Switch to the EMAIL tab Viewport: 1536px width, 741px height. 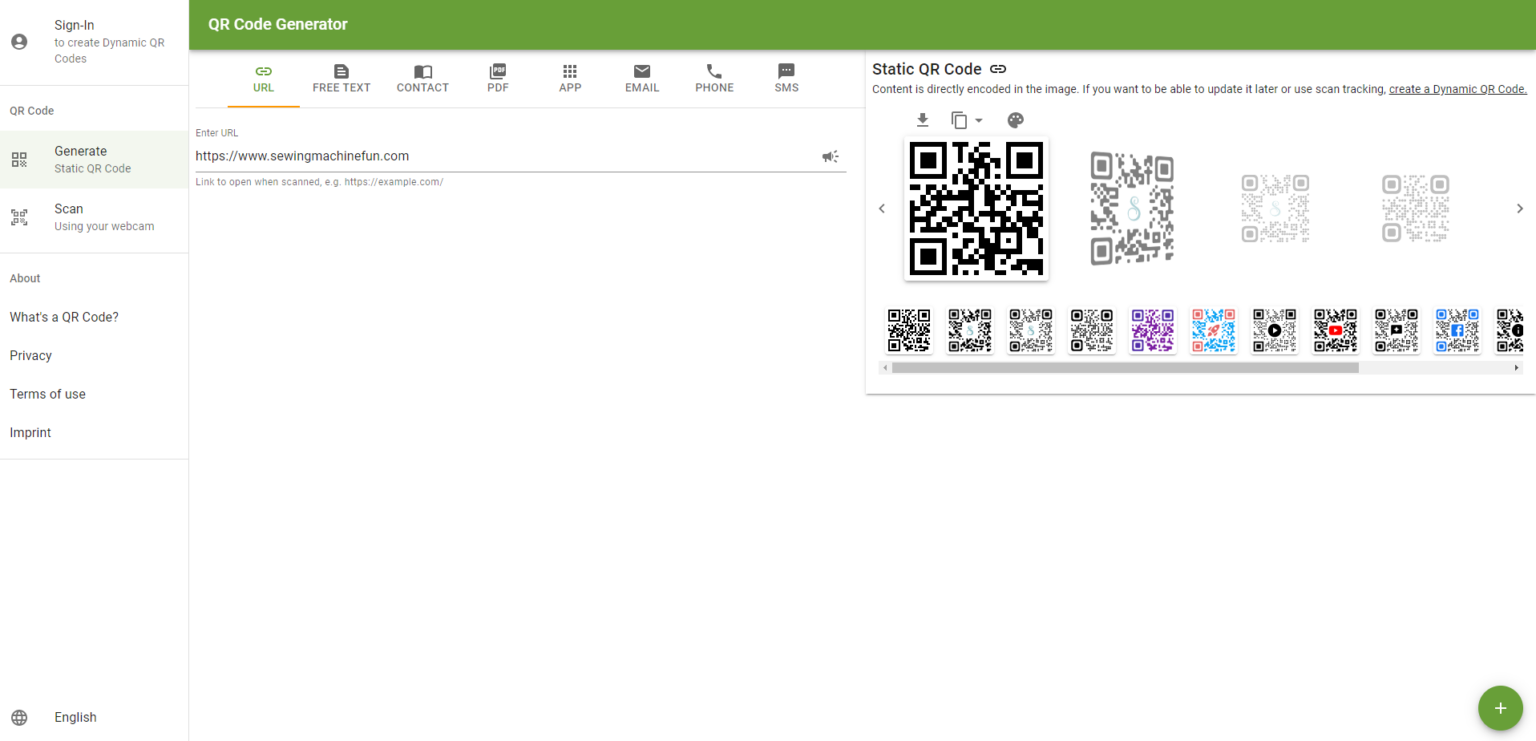pos(641,78)
